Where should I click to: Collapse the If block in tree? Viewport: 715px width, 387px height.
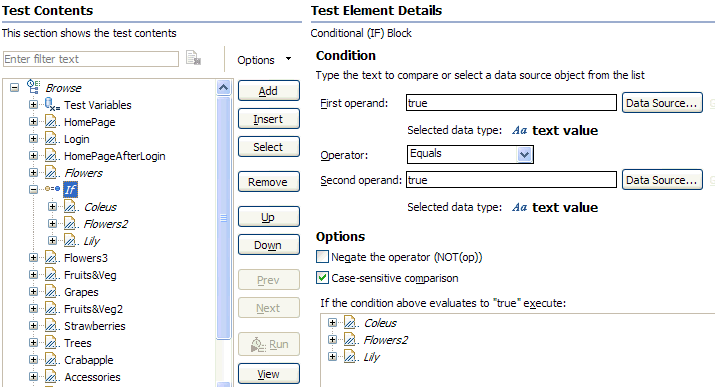(x=33, y=189)
